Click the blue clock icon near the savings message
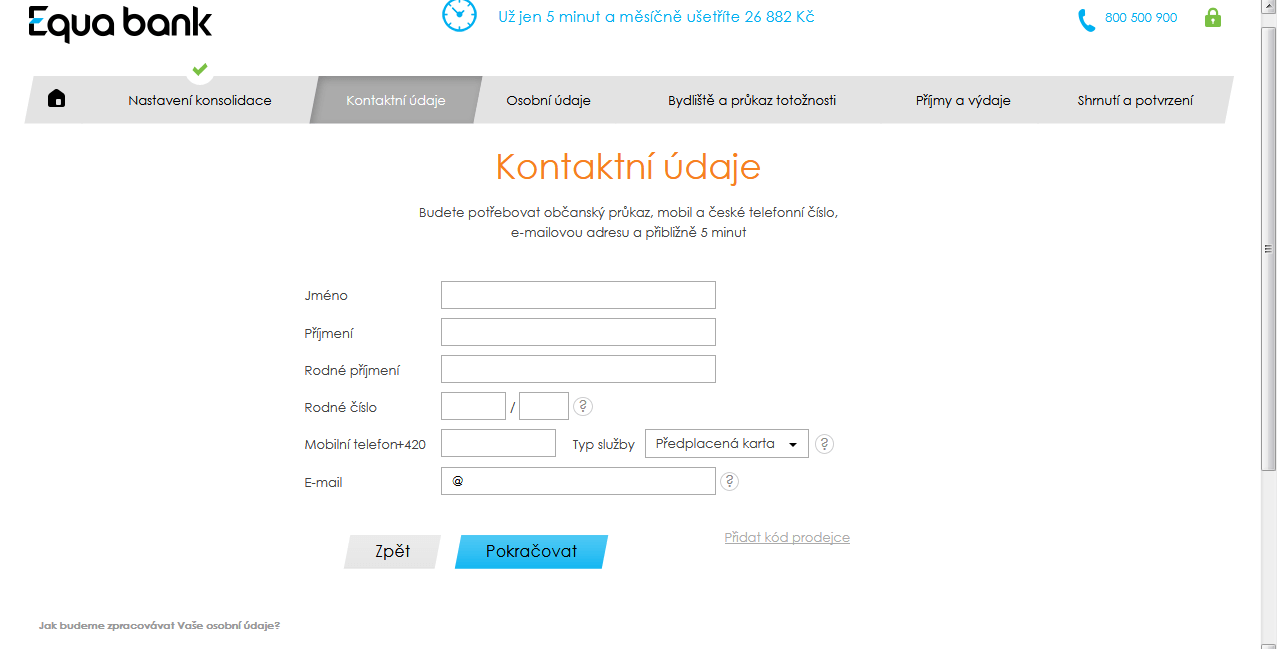This screenshot has width=1277, height=649. 459,17
